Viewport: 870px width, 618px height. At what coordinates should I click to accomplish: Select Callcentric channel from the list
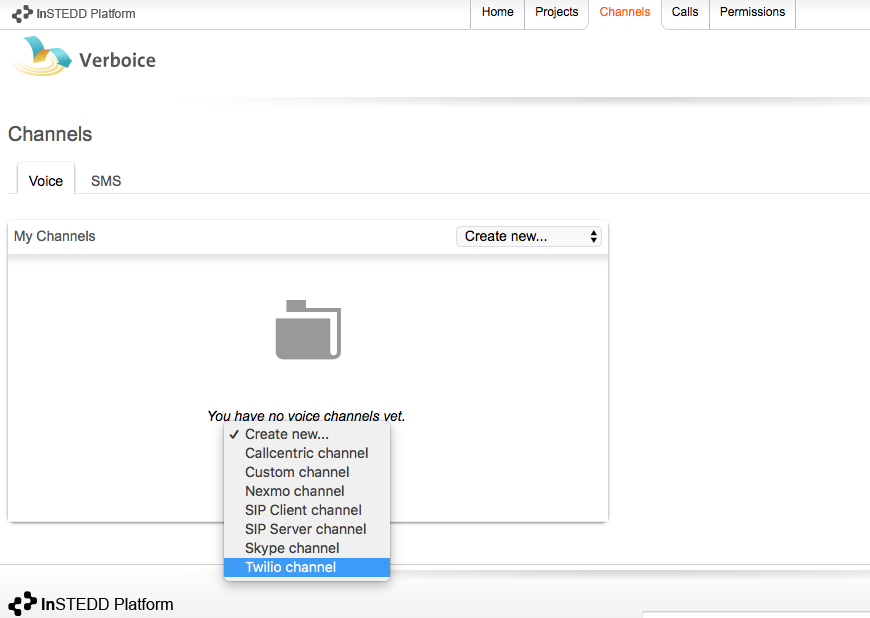tap(307, 453)
